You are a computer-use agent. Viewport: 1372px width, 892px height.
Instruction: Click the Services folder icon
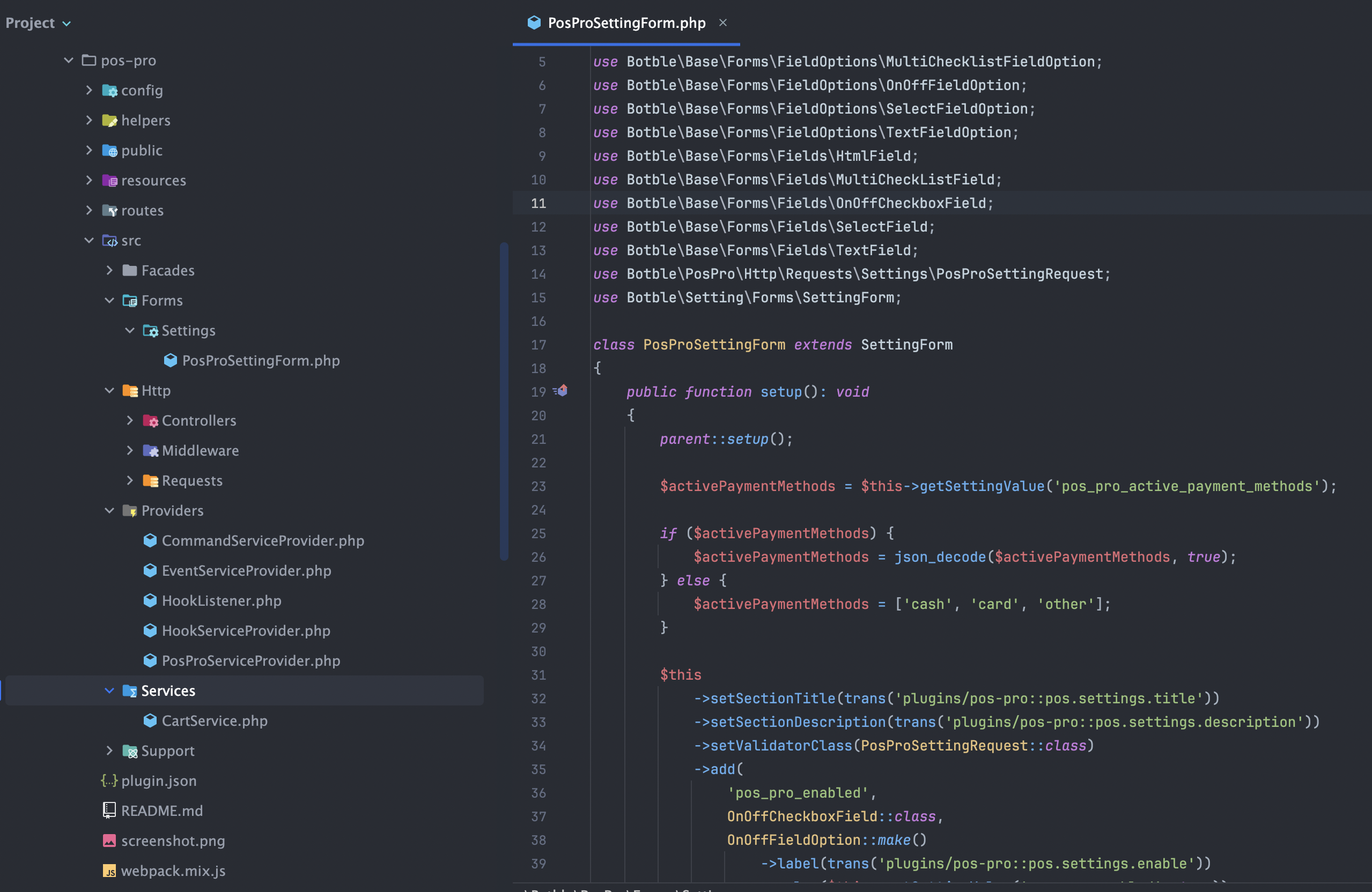tap(130, 691)
